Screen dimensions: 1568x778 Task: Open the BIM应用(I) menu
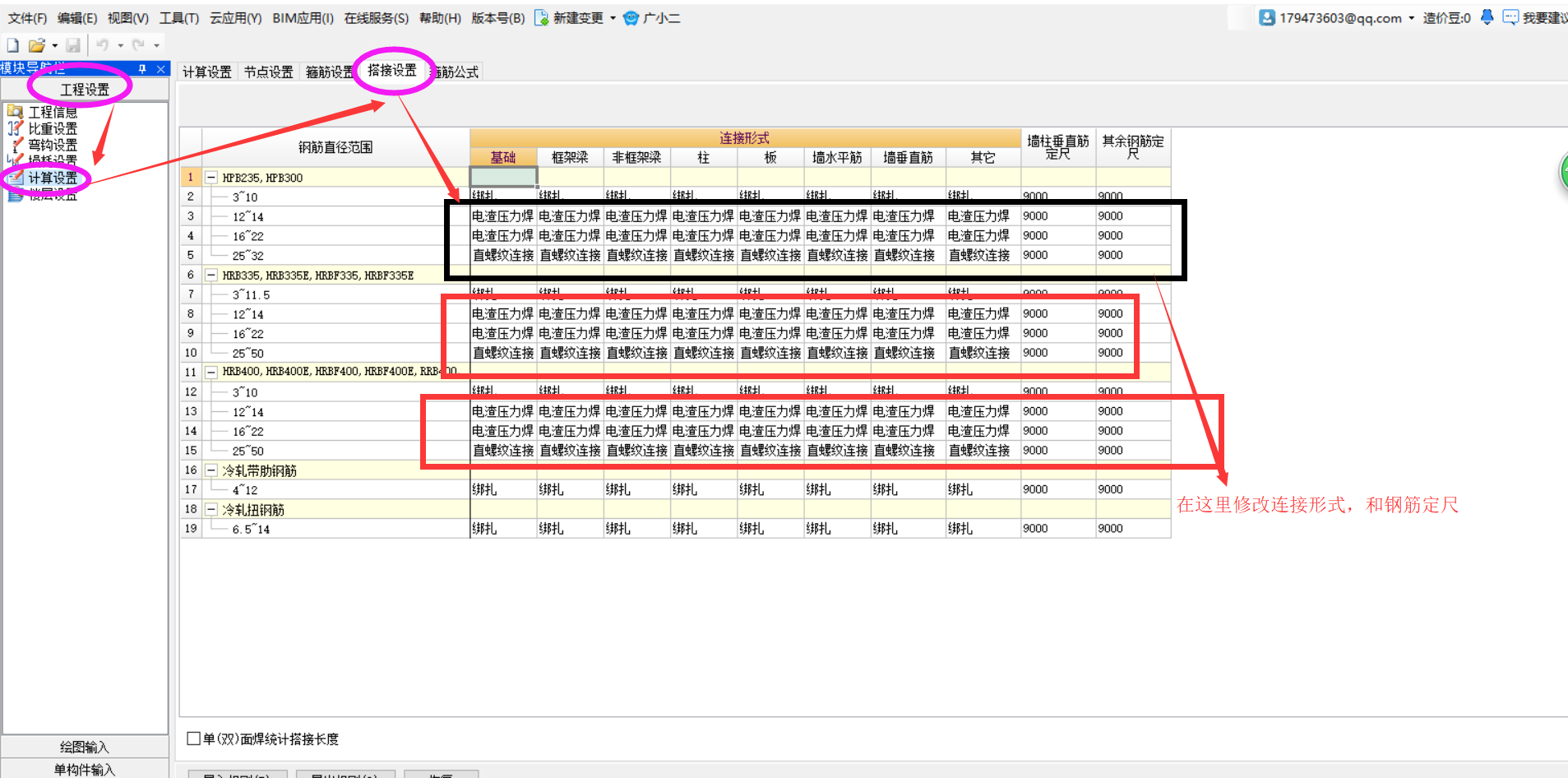[303, 18]
